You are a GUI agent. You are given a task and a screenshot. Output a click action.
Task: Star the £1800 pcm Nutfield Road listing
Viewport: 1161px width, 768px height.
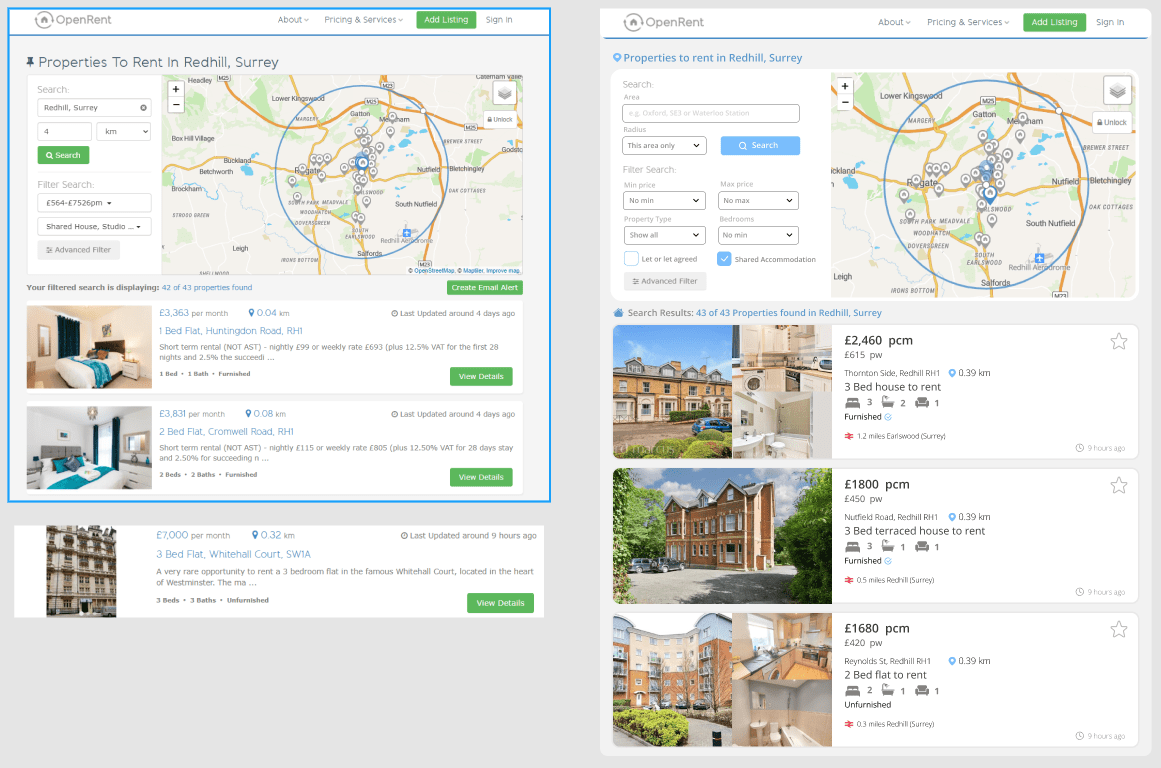point(1118,486)
